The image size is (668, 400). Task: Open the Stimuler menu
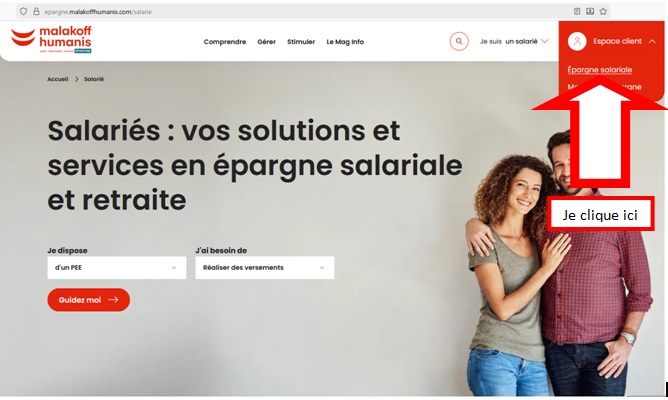pos(301,42)
